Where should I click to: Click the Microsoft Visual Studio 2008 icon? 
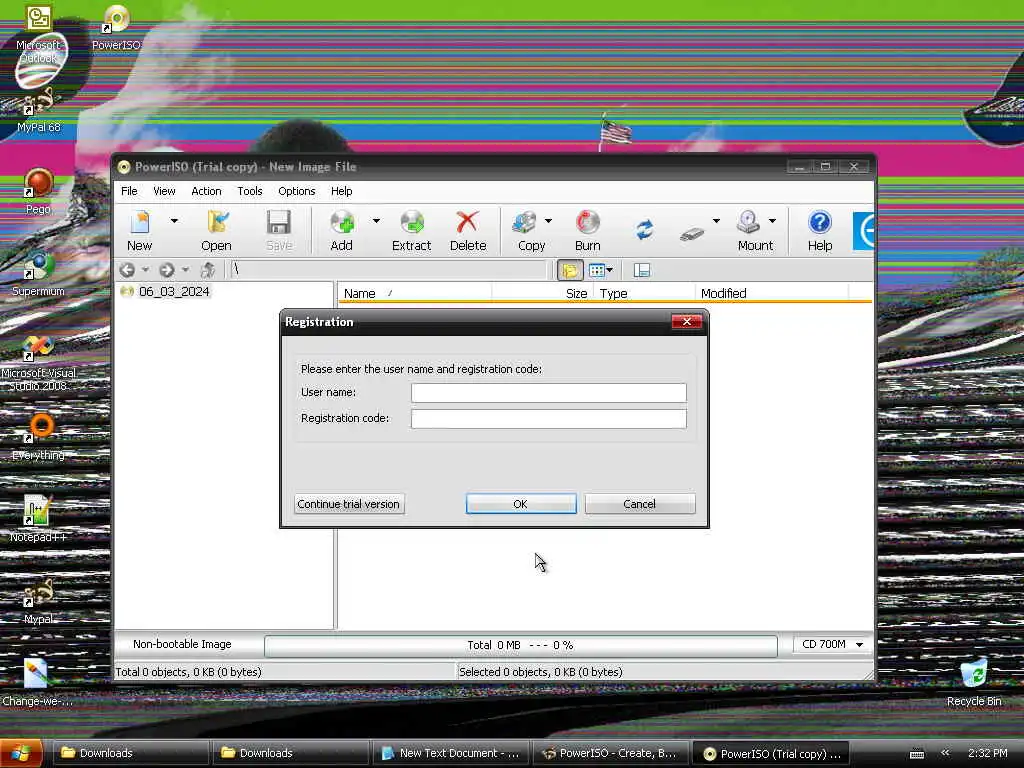(x=38, y=363)
